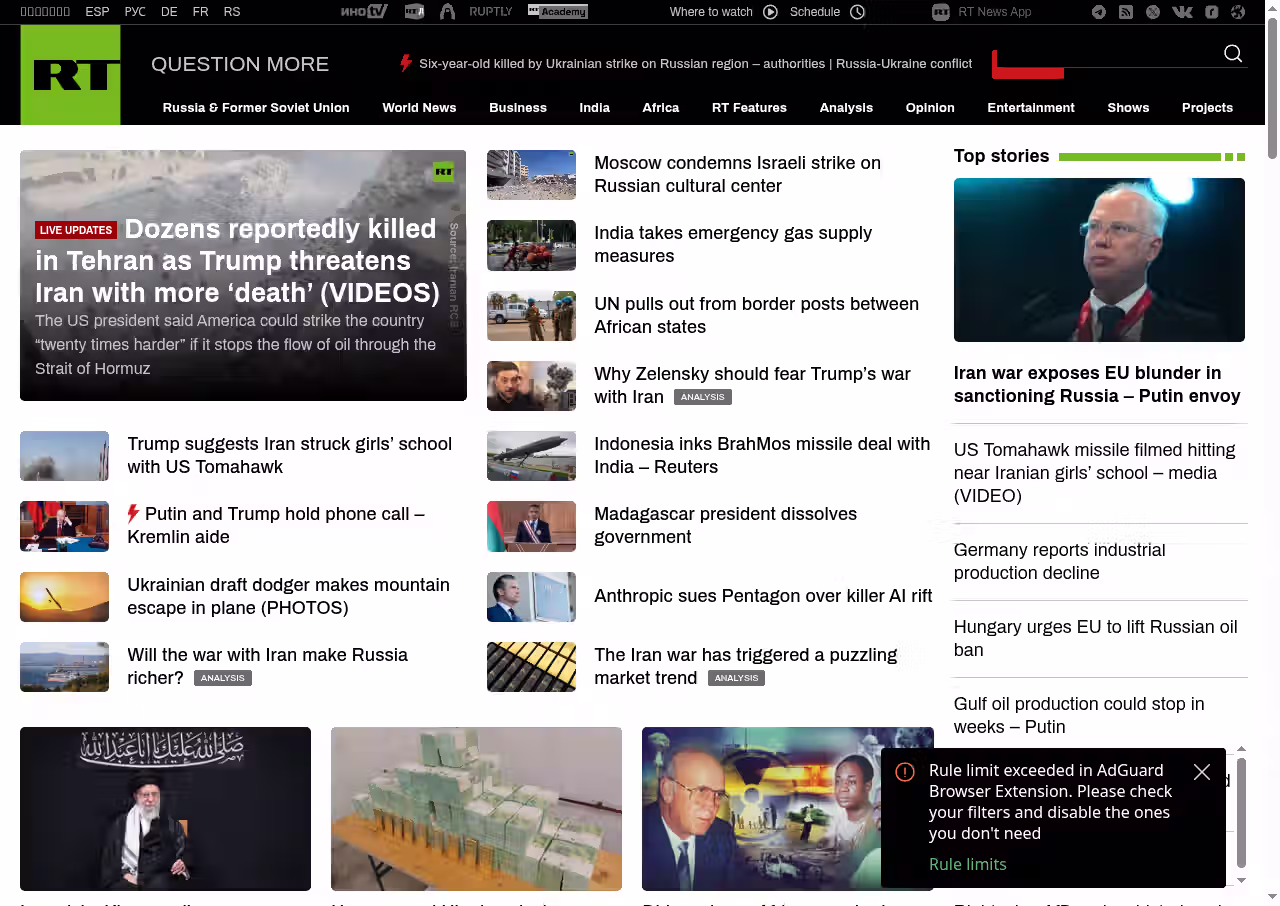
Task: Click the green RT logo
Action: pos(70,75)
